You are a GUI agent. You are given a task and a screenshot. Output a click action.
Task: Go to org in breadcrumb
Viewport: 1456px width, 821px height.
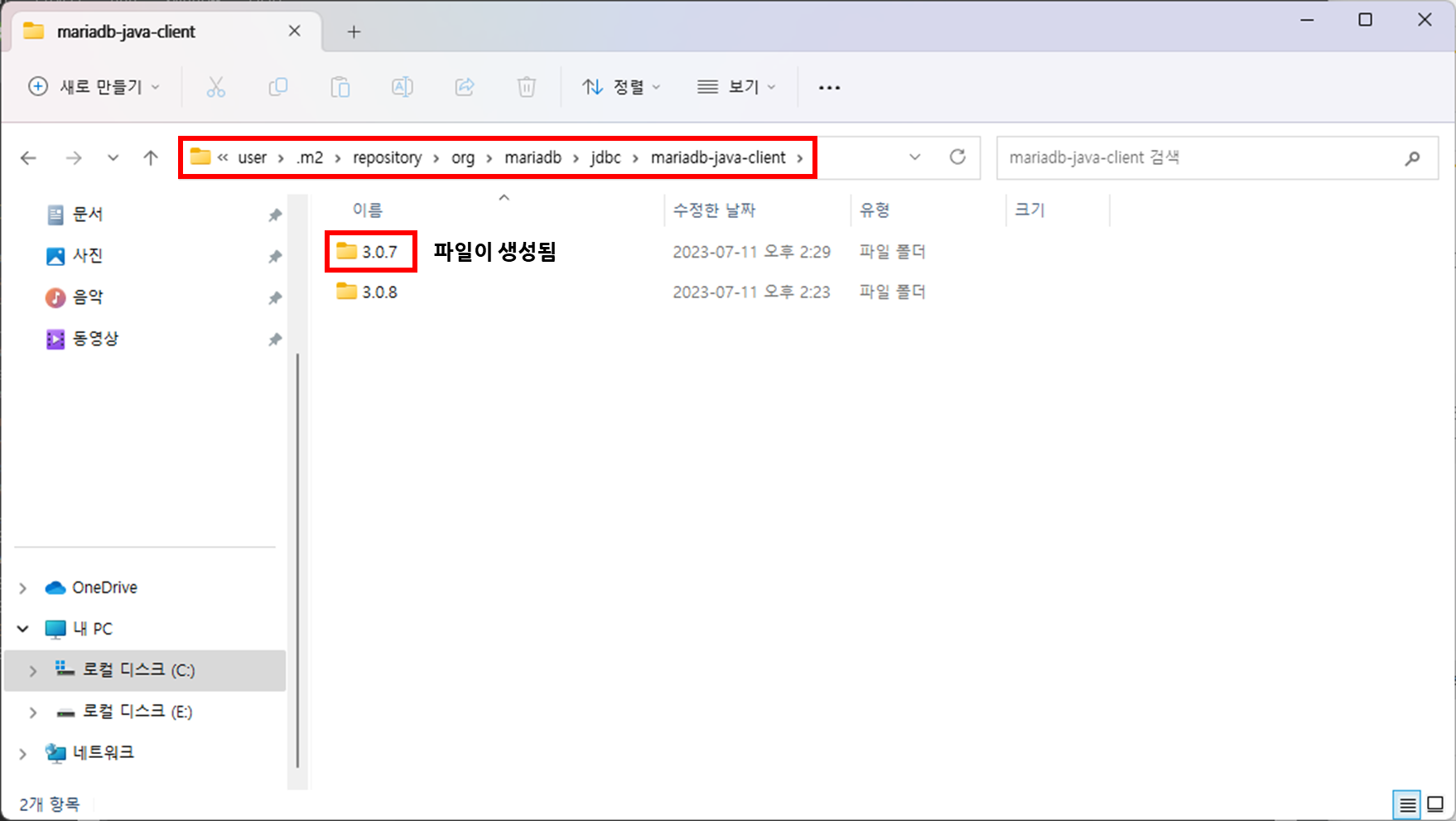click(463, 157)
